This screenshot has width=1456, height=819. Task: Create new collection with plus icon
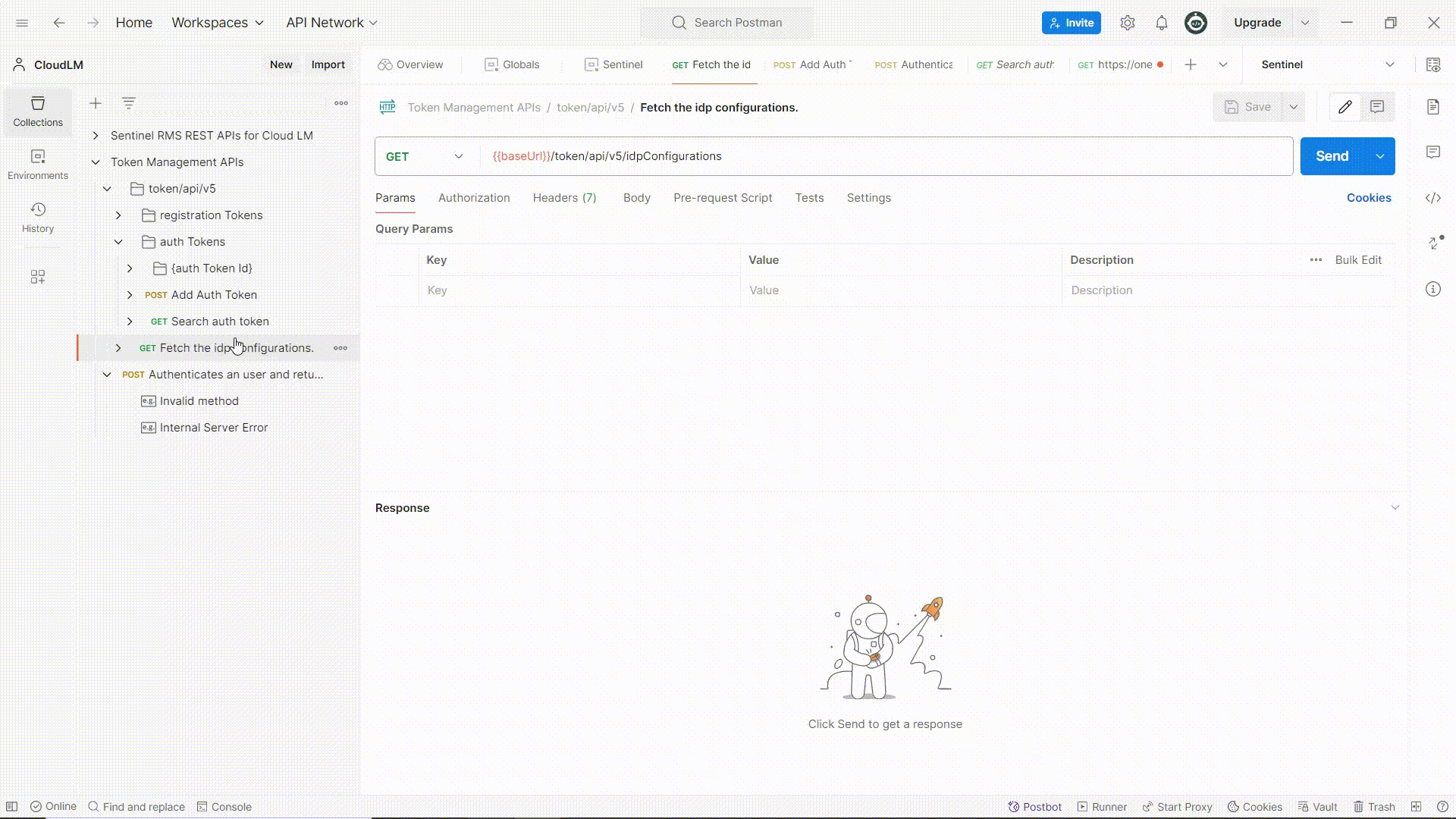click(x=96, y=103)
